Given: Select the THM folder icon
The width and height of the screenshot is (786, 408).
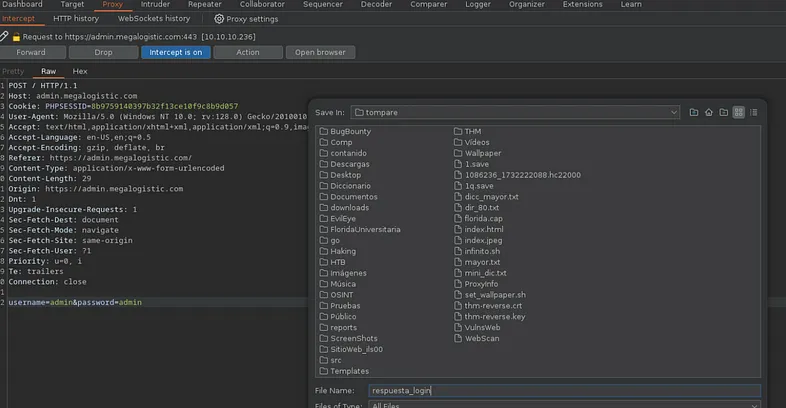Looking at the screenshot, I should (458, 131).
